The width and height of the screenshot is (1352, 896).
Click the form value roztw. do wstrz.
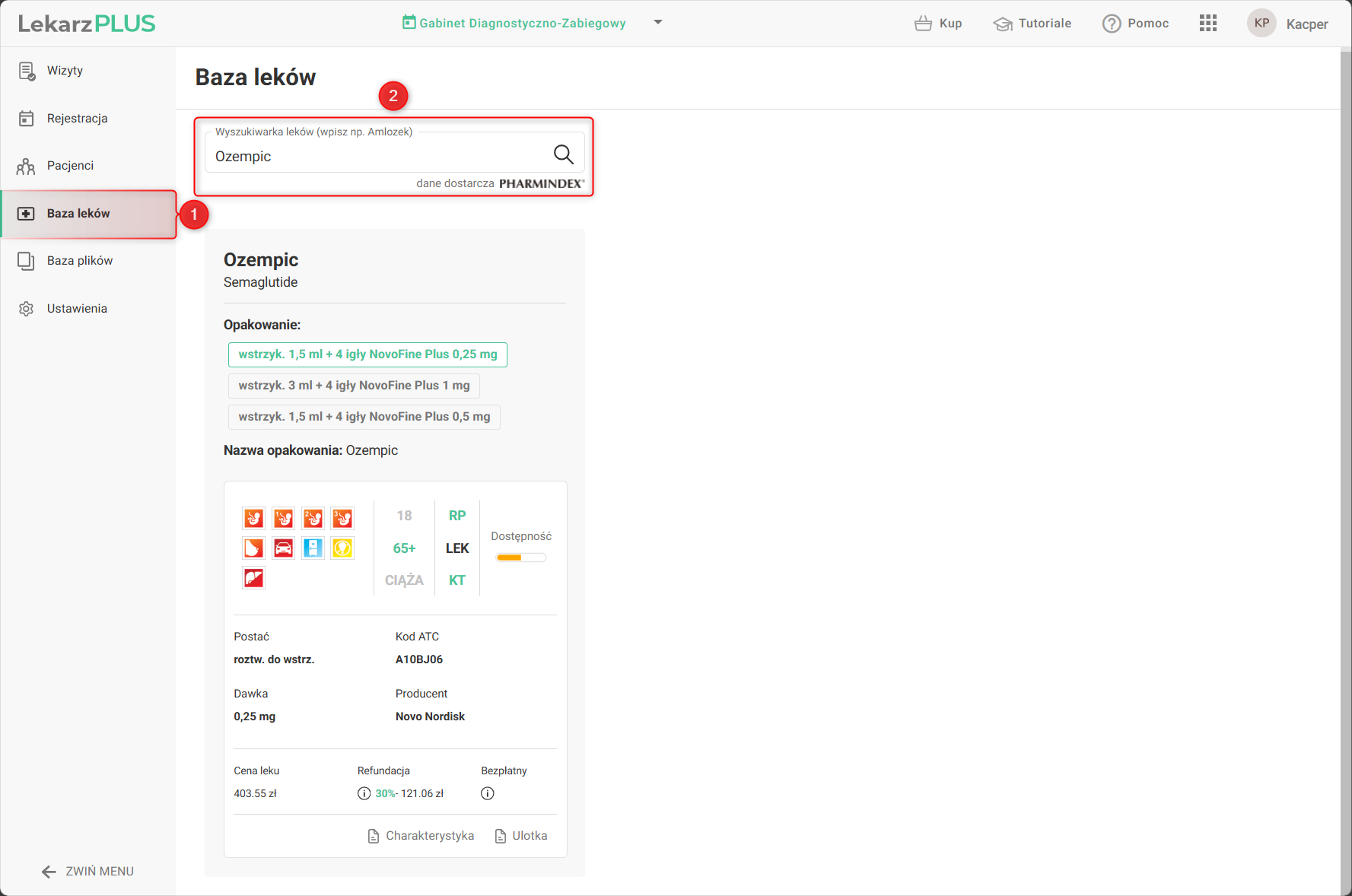(274, 659)
